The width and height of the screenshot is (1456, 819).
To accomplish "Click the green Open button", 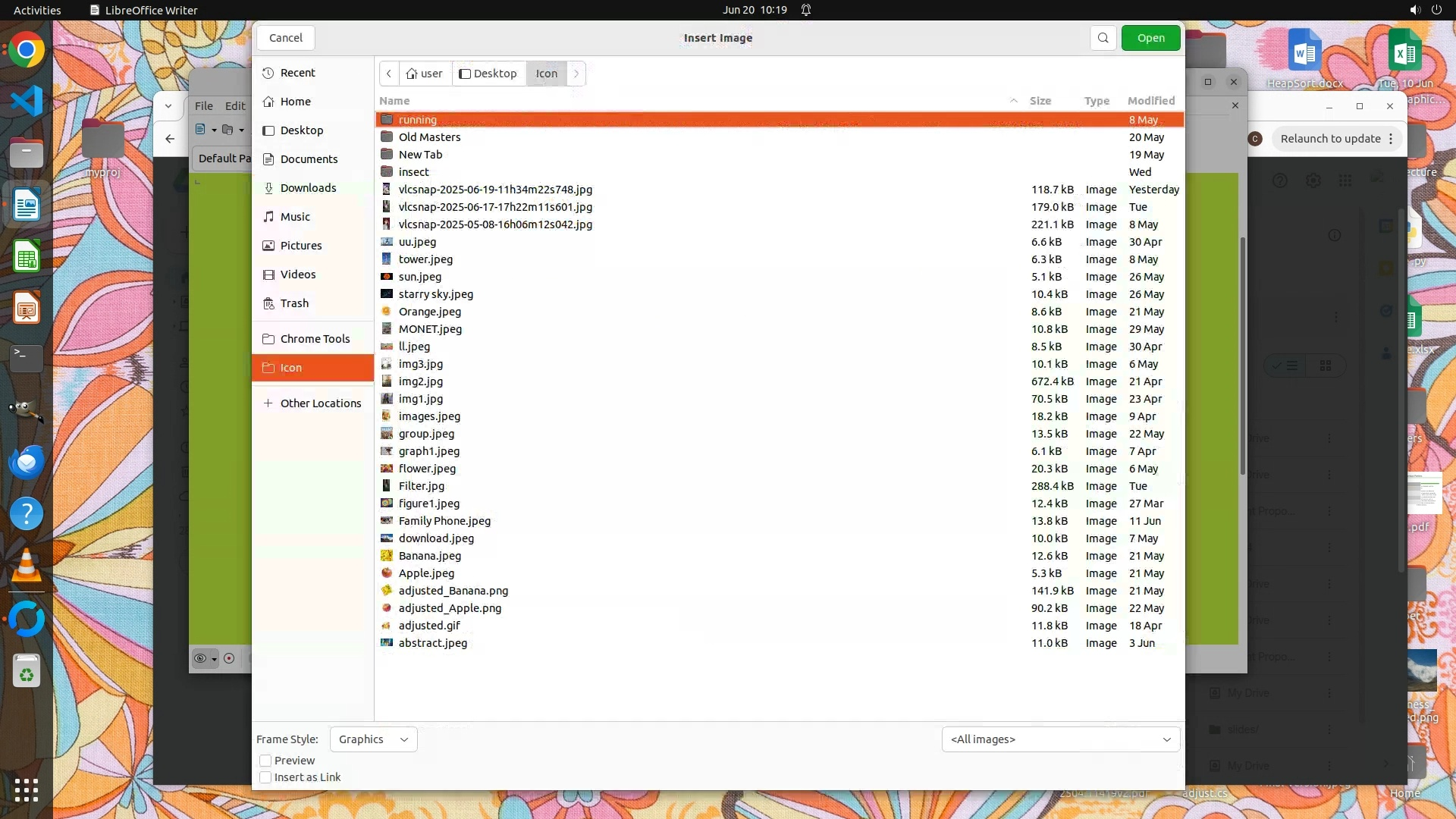I will (1150, 38).
